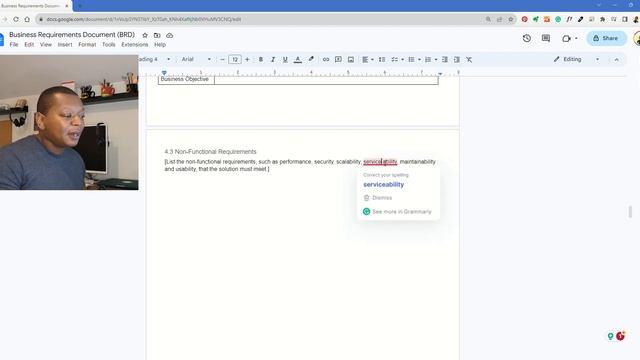The image size is (640, 360).
Task: Open View menu
Action: coord(46,44)
